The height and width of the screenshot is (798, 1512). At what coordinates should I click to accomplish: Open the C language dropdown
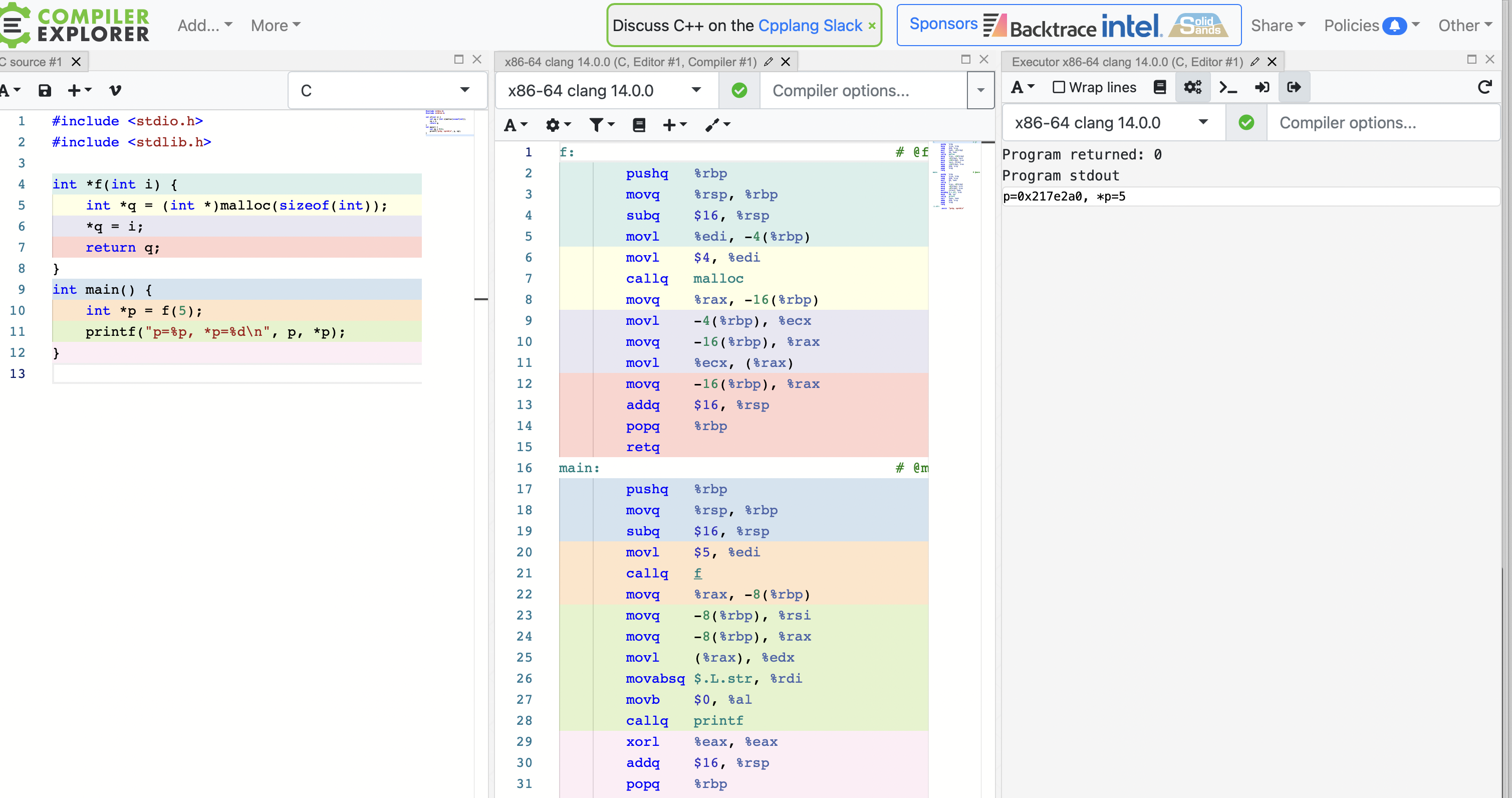click(387, 90)
